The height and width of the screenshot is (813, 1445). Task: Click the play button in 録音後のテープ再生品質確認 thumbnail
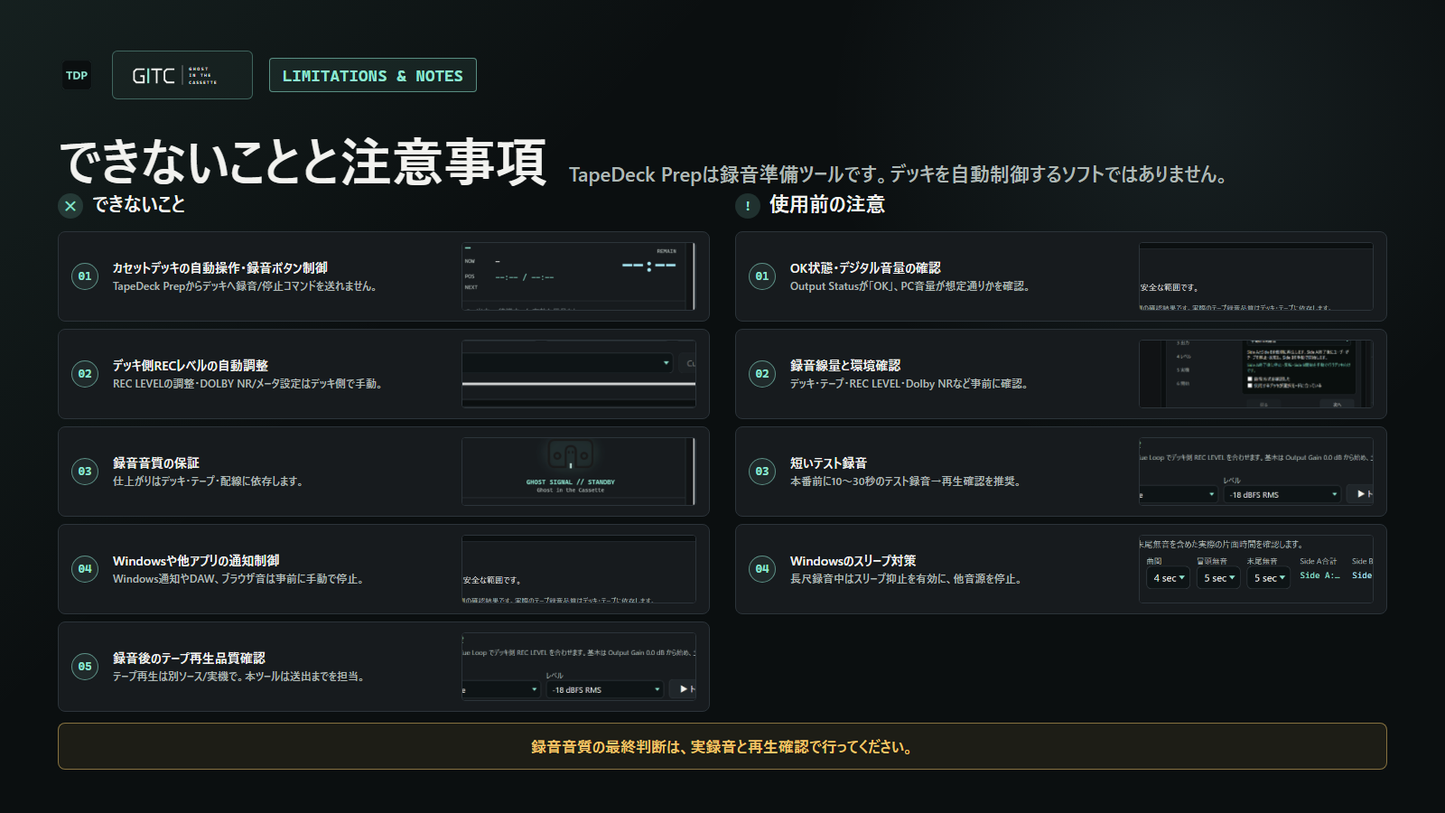[683, 689]
